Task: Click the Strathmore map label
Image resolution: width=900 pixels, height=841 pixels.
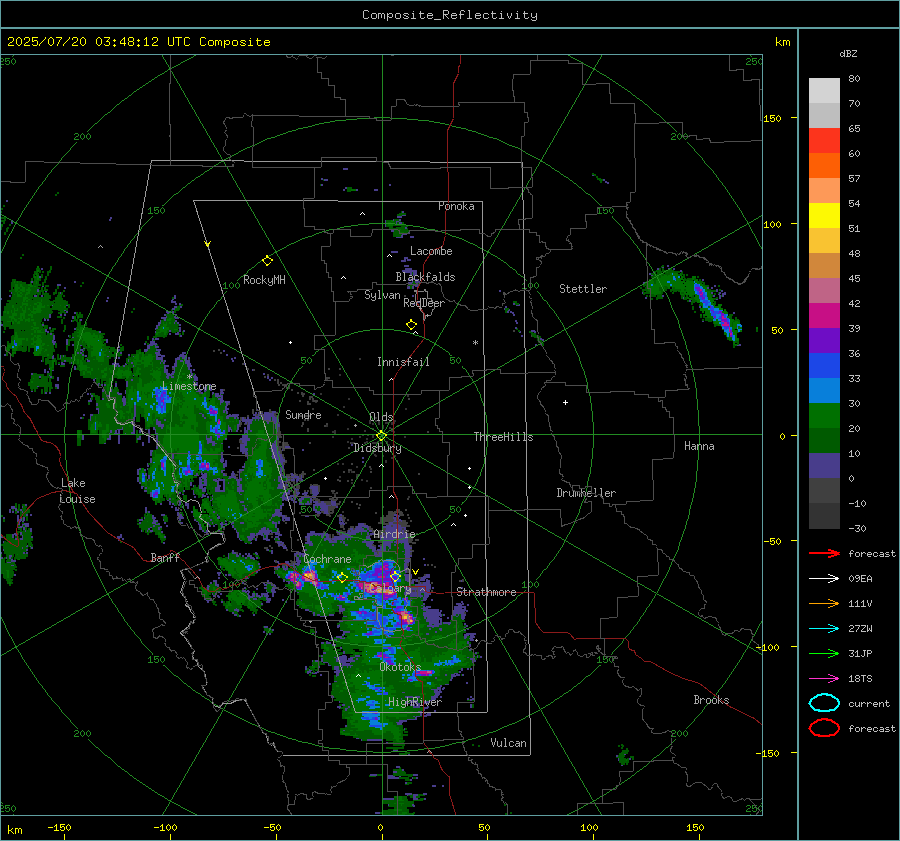Action: (x=487, y=592)
